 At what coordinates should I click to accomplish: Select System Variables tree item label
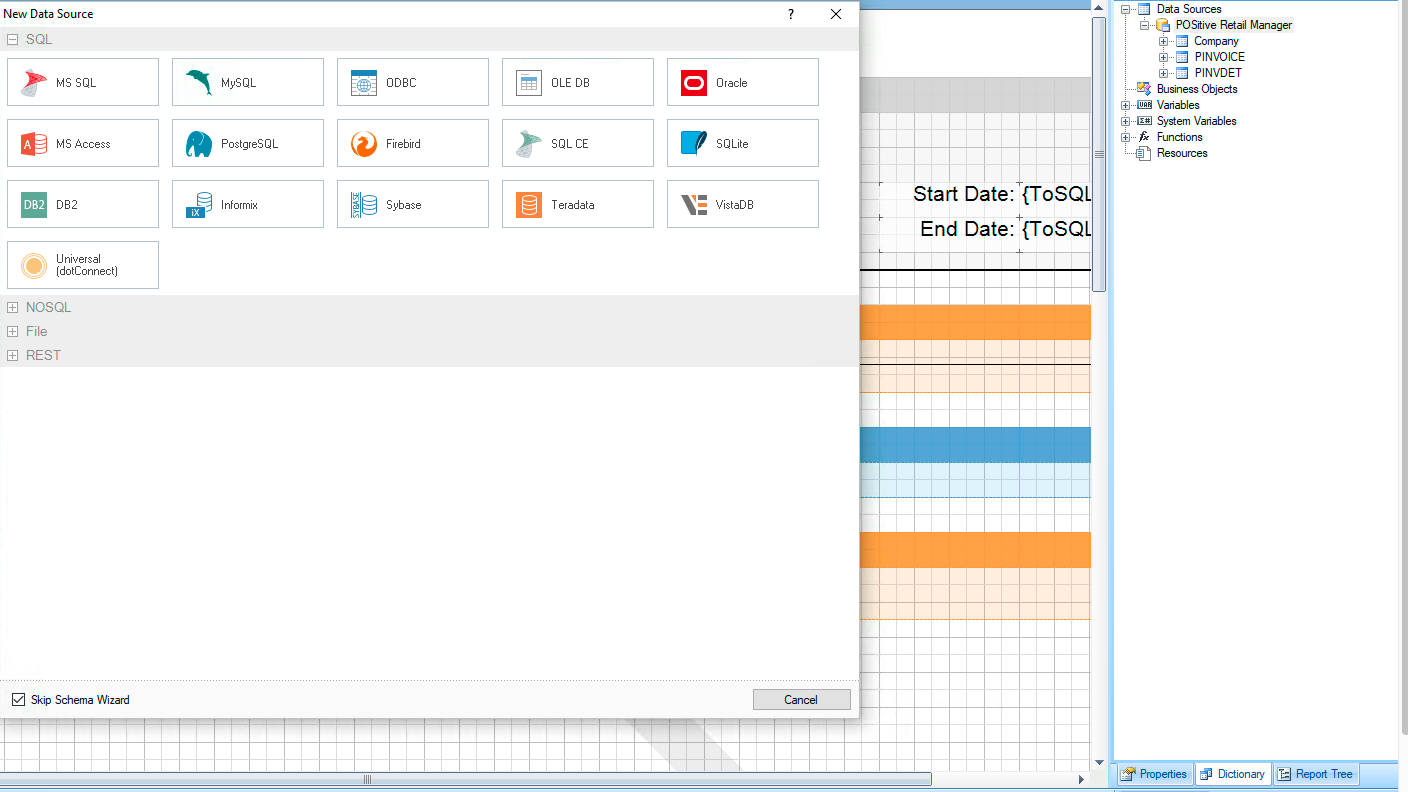(1196, 121)
